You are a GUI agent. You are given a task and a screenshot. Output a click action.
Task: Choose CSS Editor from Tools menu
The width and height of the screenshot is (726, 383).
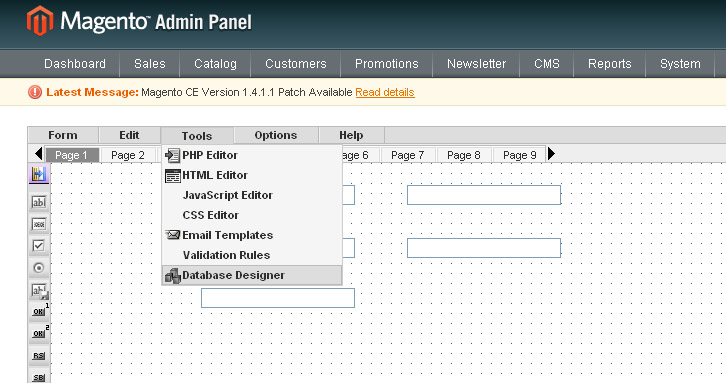[252, 215]
